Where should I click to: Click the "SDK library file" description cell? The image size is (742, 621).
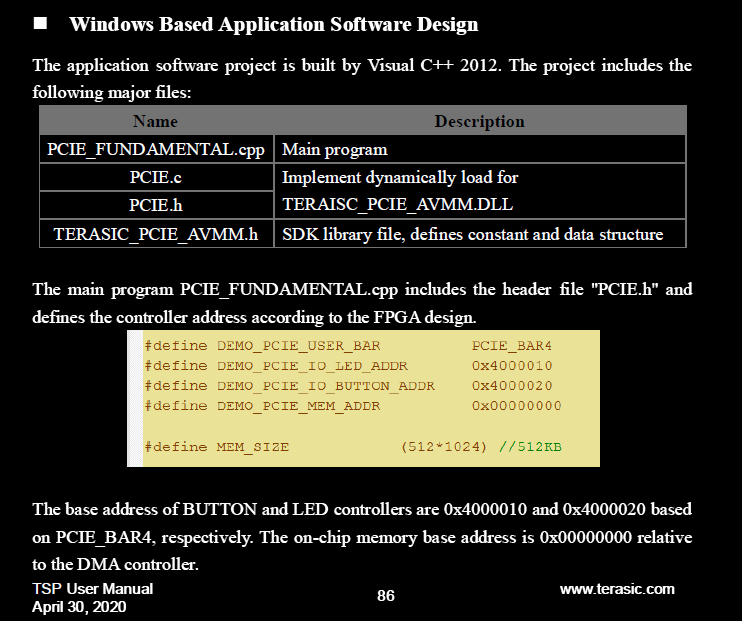click(480, 234)
